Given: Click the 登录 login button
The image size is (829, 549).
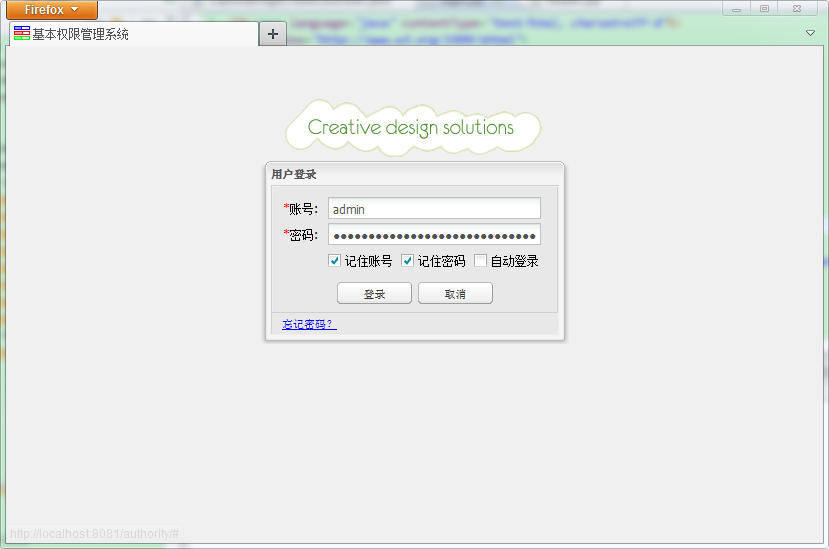Looking at the screenshot, I should (x=374, y=294).
